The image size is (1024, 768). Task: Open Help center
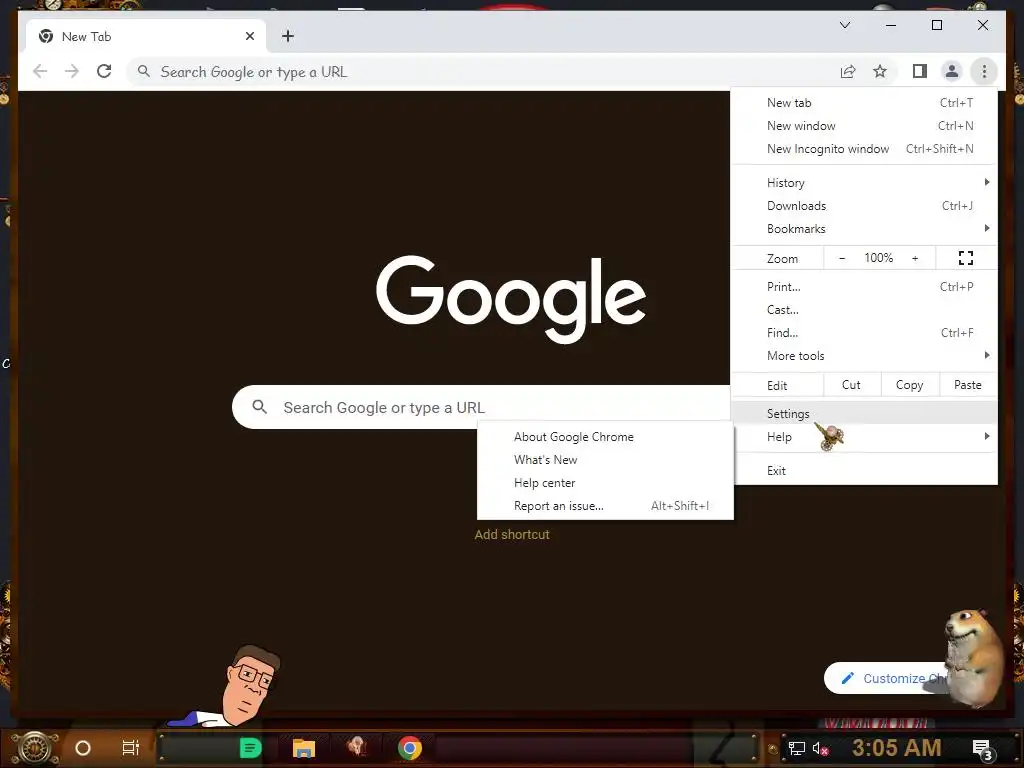click(605, 483)
